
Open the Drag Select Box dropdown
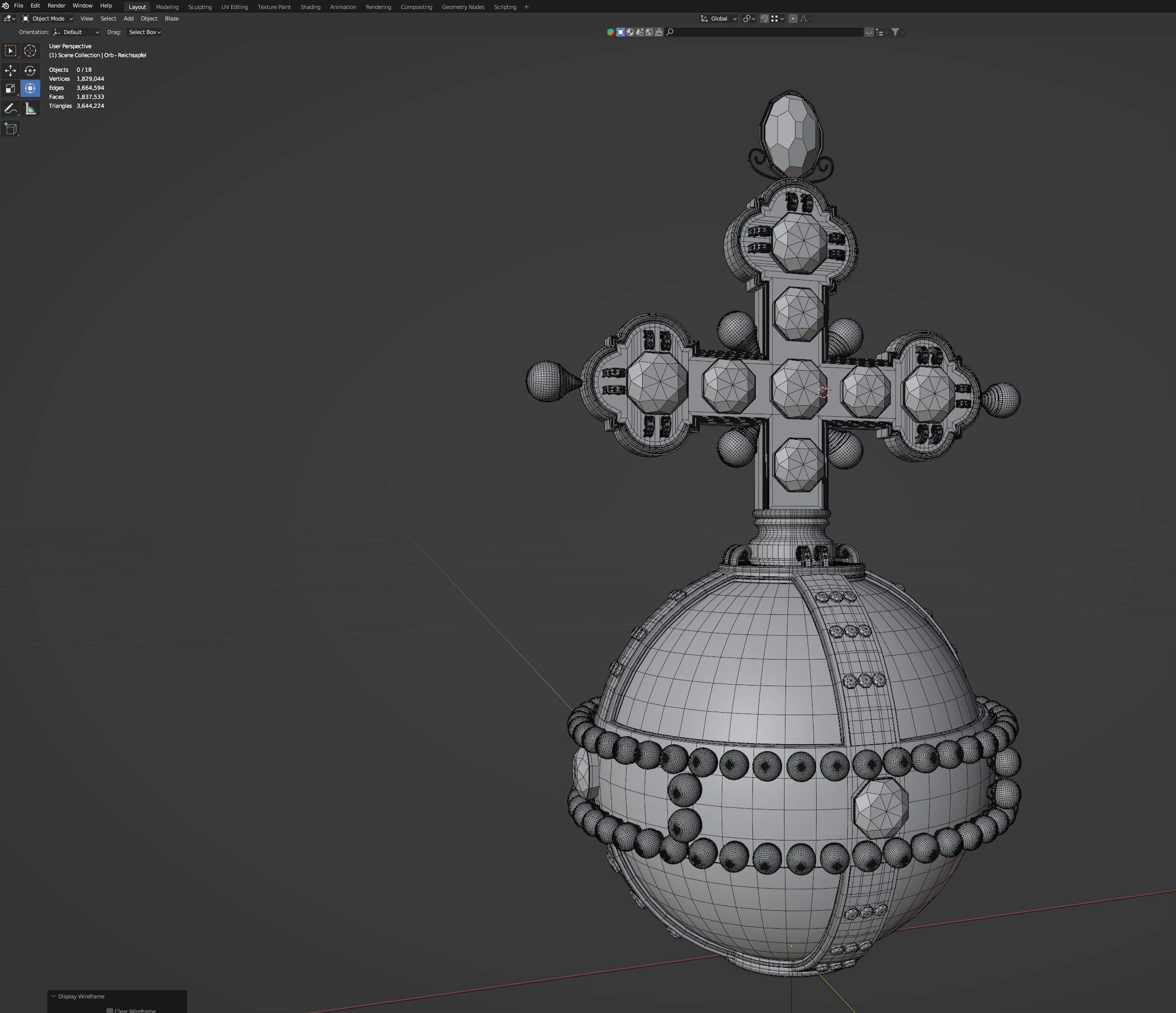[x=144, y=33]
